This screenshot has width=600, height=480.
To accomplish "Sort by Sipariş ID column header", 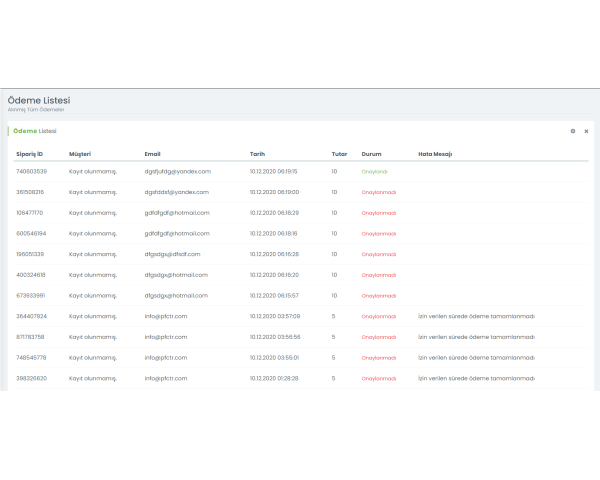I will (x=30, y=154).
